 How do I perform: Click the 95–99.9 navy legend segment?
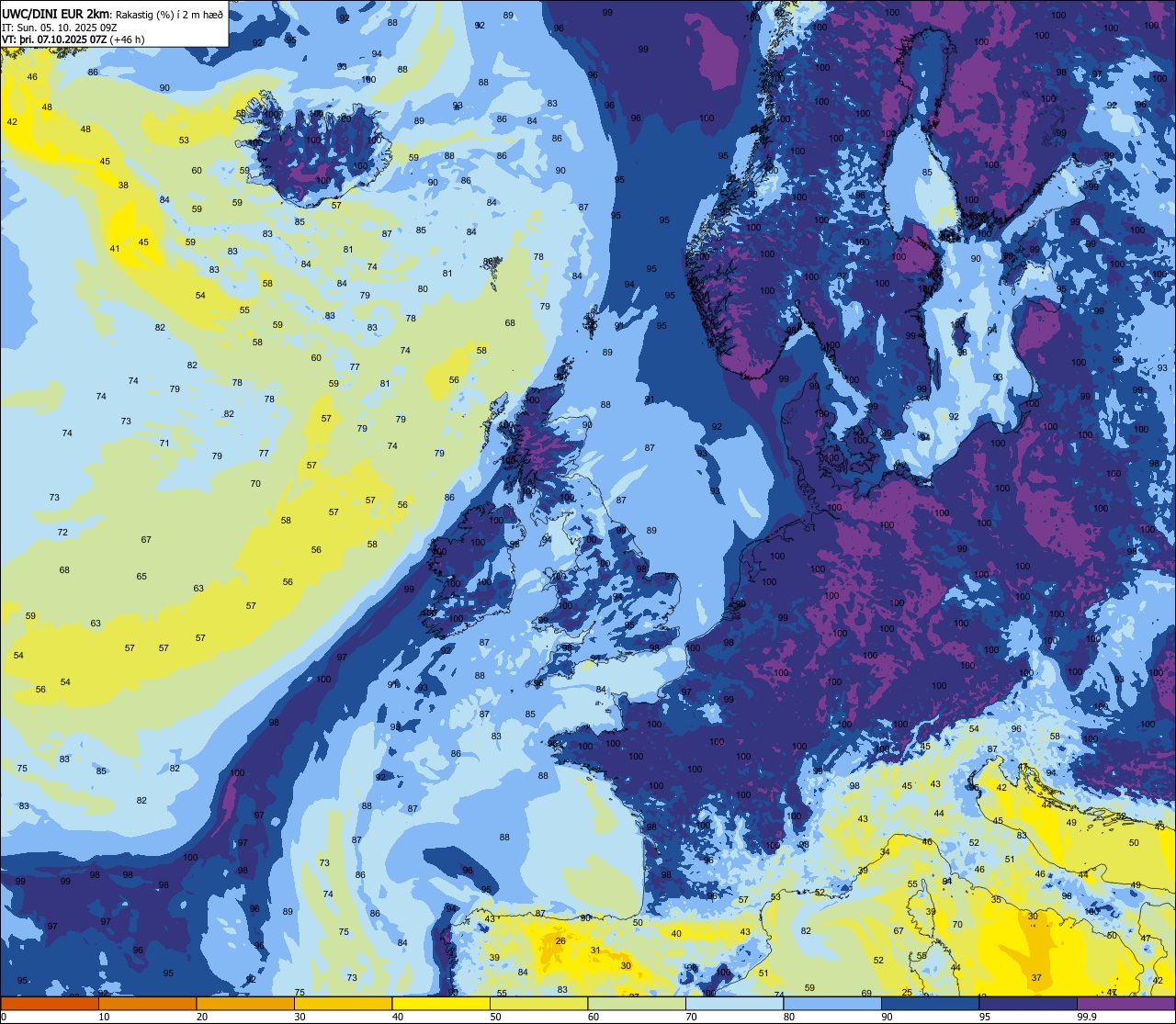pyautogui.click(x=1028, y=1003)
